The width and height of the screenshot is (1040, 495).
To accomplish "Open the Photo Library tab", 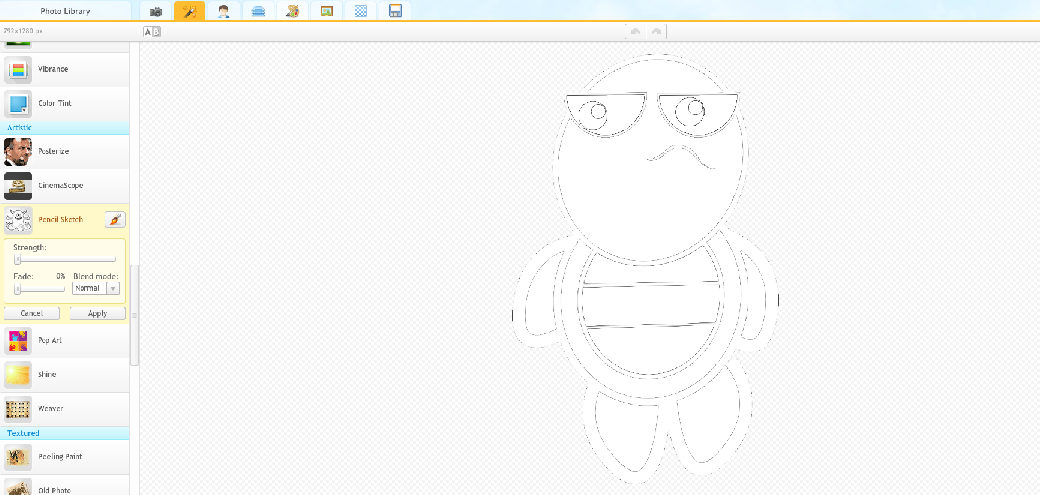I will (65, 11).
